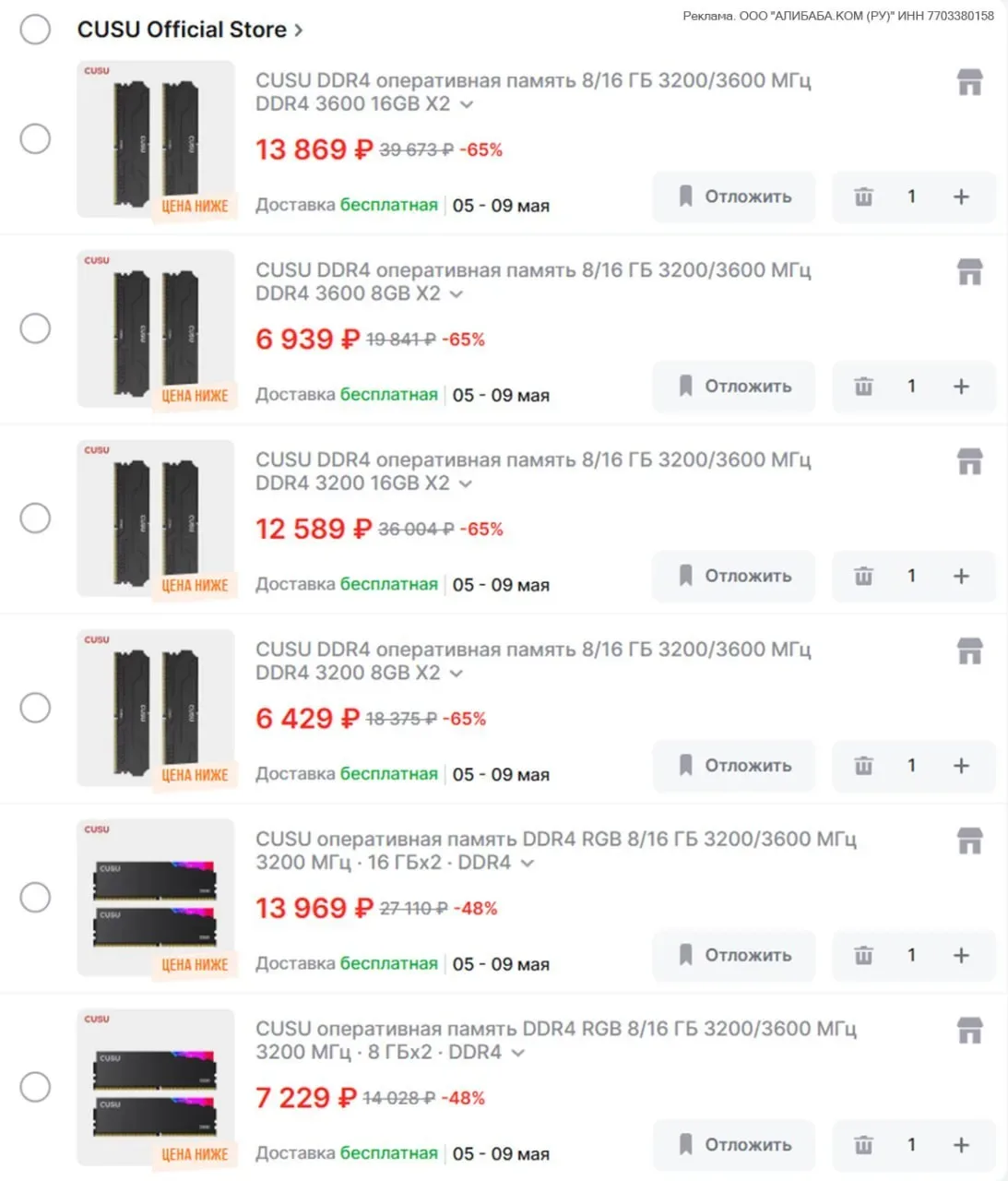The width and height of the screenshot is (1008, 1181).
Task: Open variant dropdown for 3200 МГц · 16 ГБx2 · DDR4
Action: pyautogui.click(x=527, y=864)
